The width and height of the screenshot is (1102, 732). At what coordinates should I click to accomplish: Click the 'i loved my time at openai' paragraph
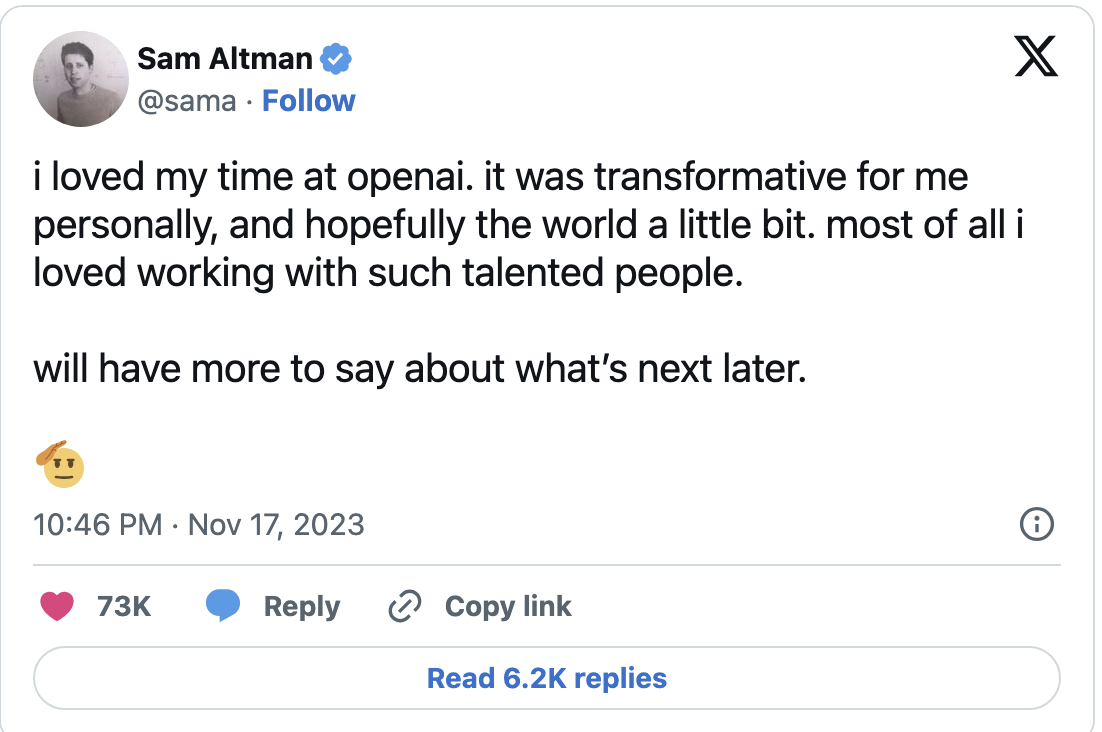529,225
